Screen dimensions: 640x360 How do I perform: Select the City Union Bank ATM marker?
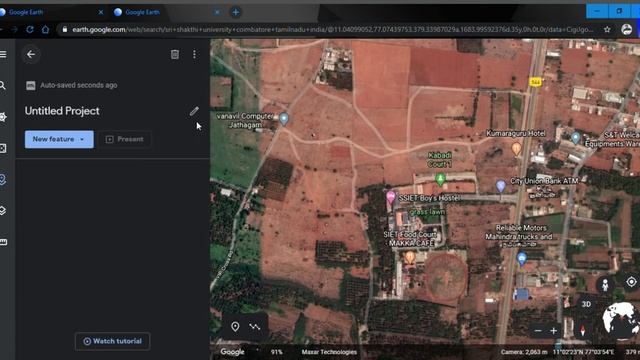click(501, 186)
